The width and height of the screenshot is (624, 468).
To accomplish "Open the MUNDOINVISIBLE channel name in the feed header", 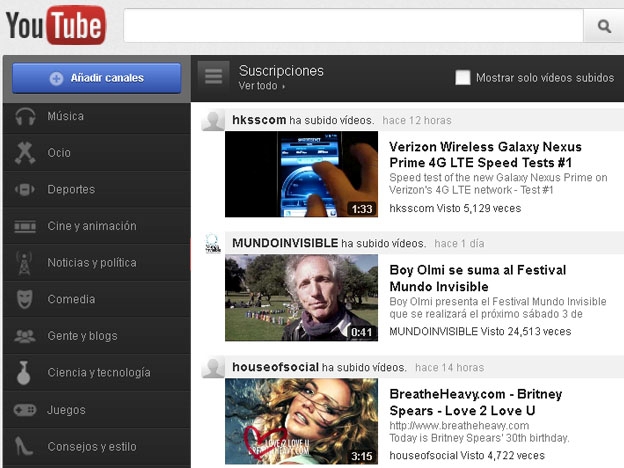I will click(x=285, y=243).
